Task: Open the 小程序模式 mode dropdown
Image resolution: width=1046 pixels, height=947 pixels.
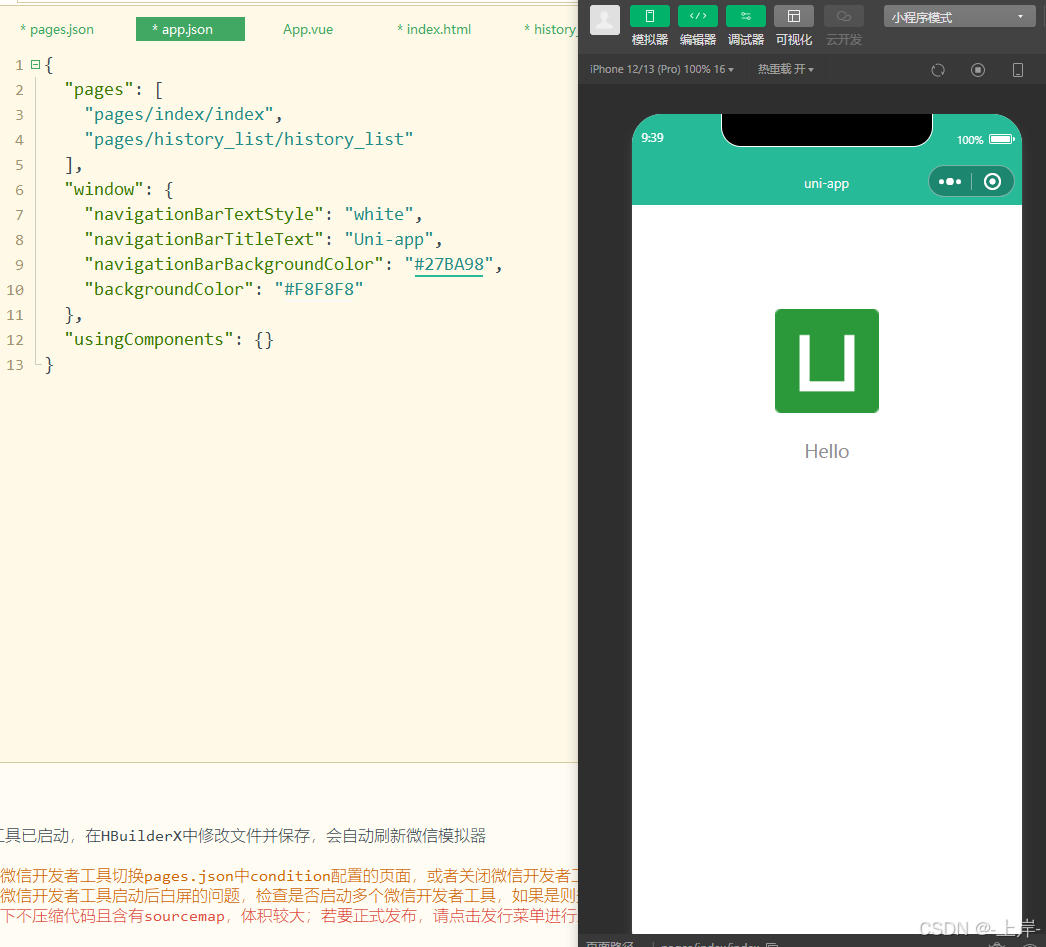Action: (958, 16)
